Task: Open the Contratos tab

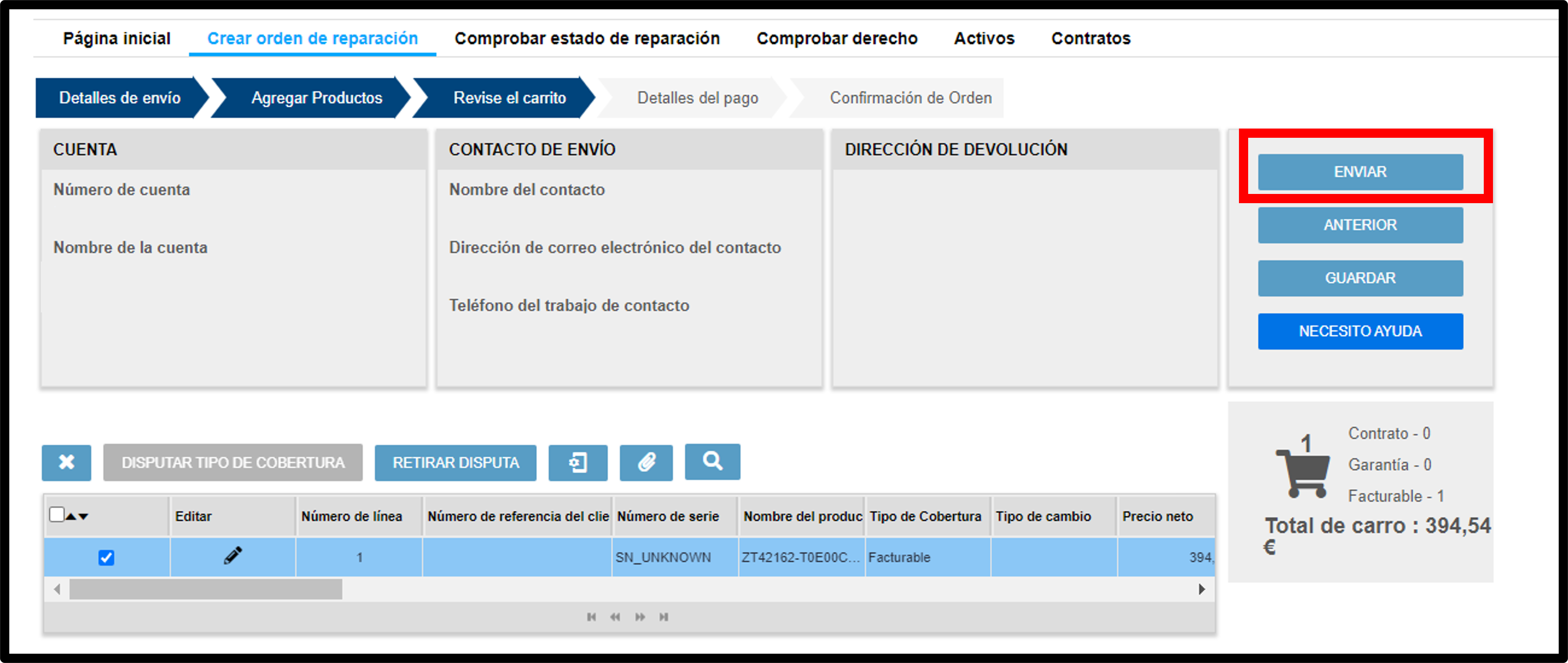Action: click(x=1091, y=38)
